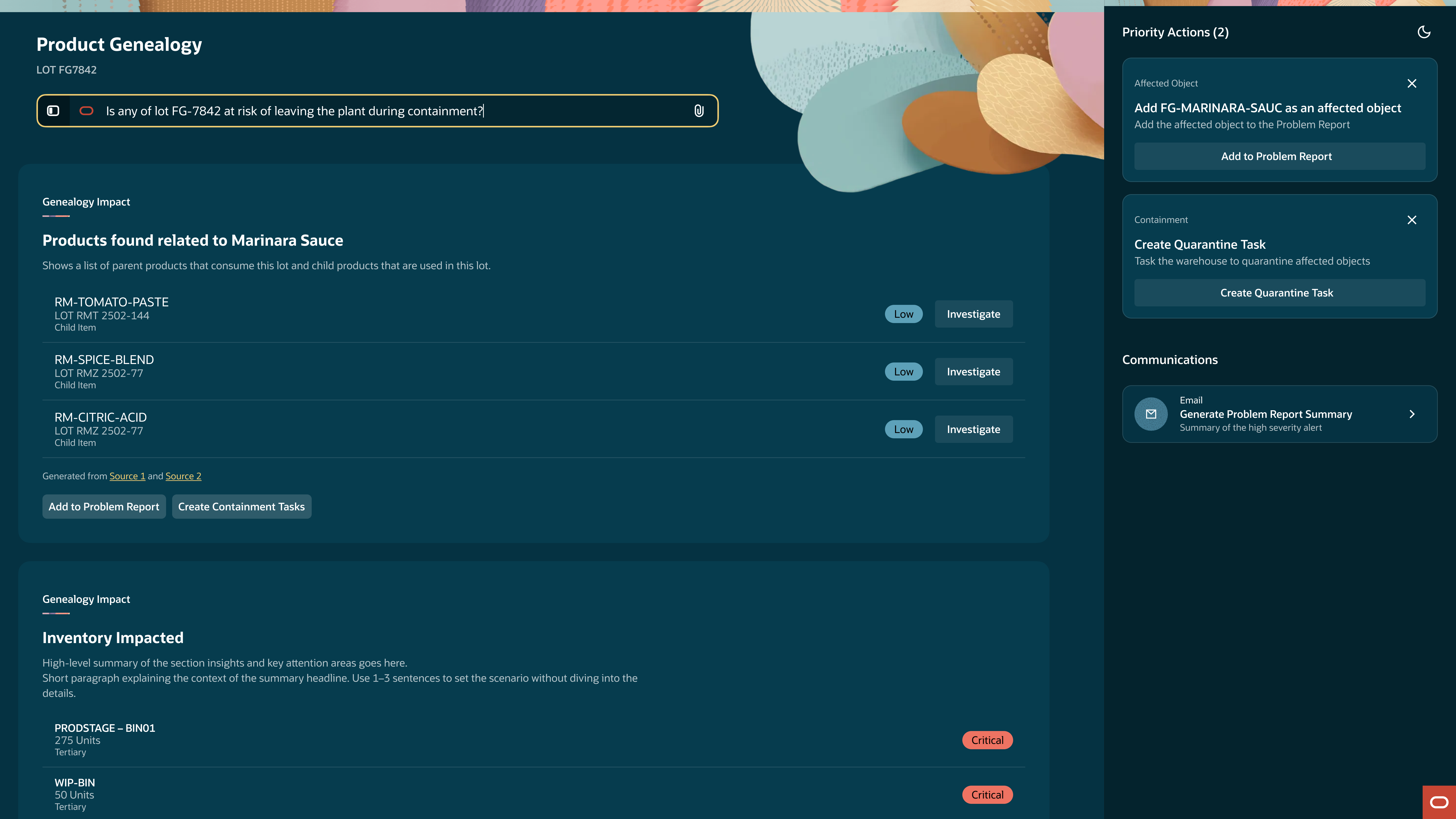1456x819 pixels.
Task: Click the Priority Actions (2) heading
Action: click(1175, 32)
